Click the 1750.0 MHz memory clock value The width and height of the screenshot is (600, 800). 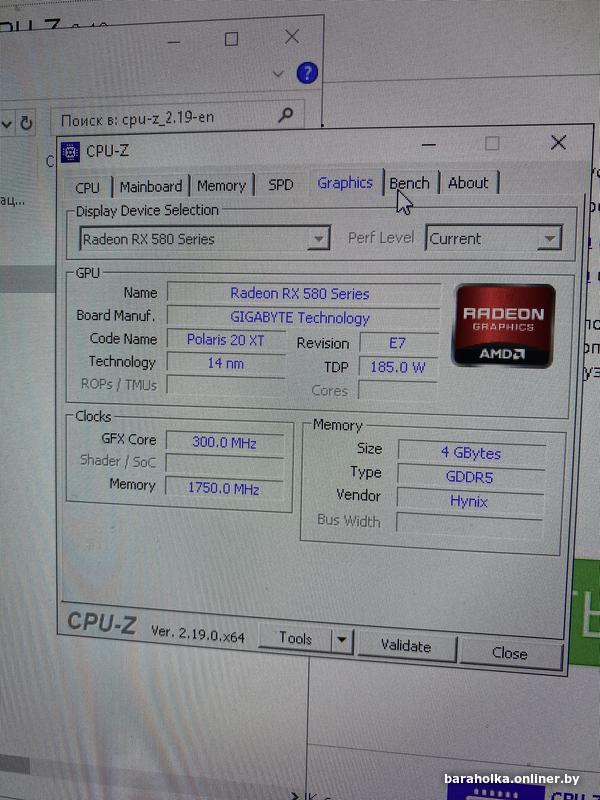pyautogui.click(x=224, y=488)
